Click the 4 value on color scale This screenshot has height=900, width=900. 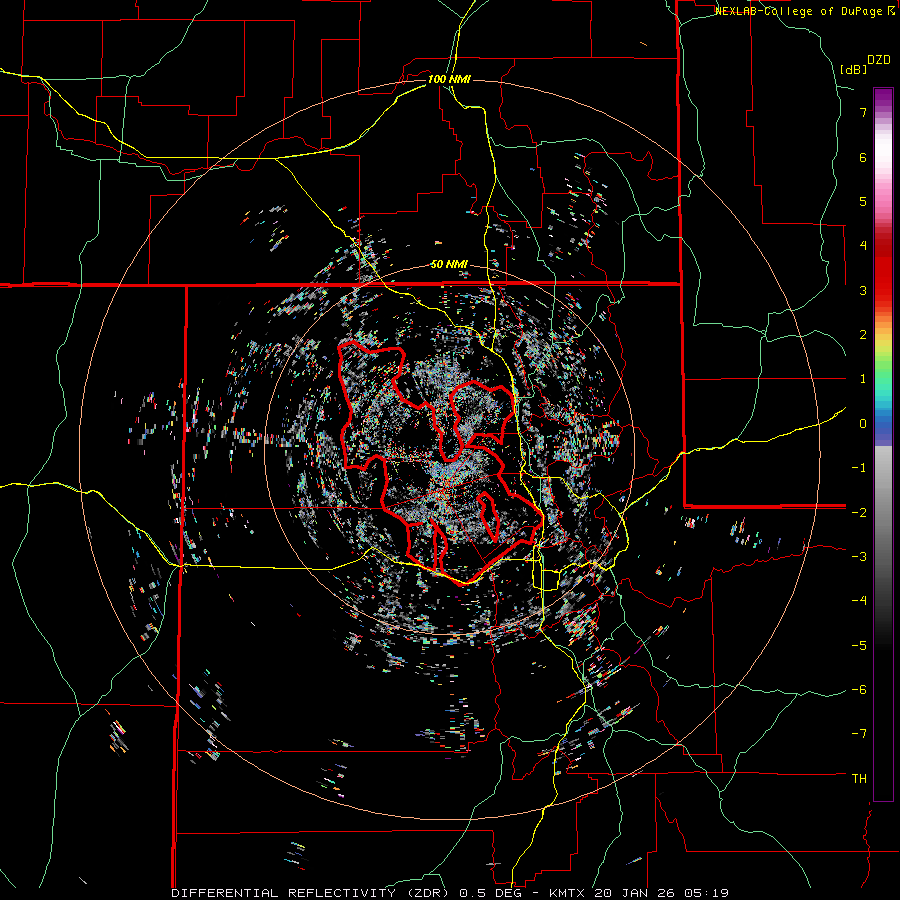click(x=863, y=246)
